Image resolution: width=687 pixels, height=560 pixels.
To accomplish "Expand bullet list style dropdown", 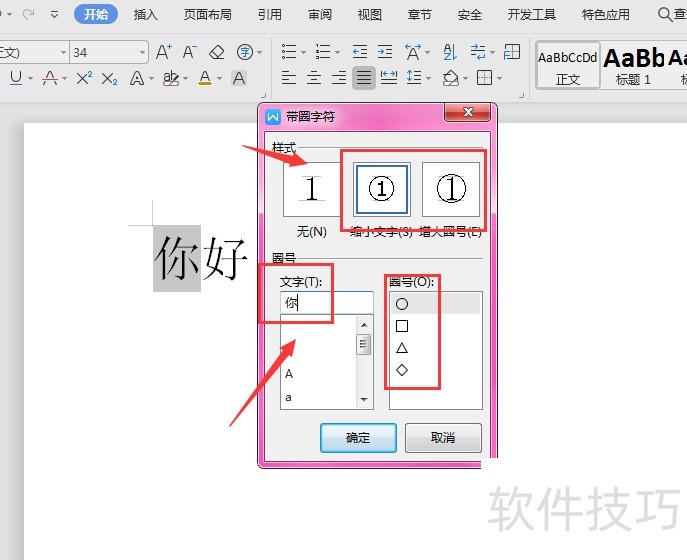I will point(303,53).
